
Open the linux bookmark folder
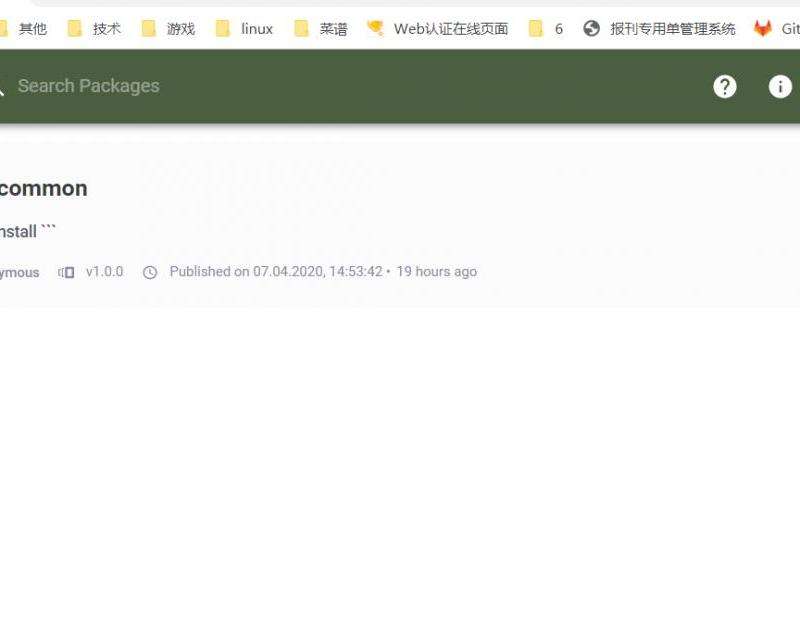pyautogui.click(x=244, y=29)
